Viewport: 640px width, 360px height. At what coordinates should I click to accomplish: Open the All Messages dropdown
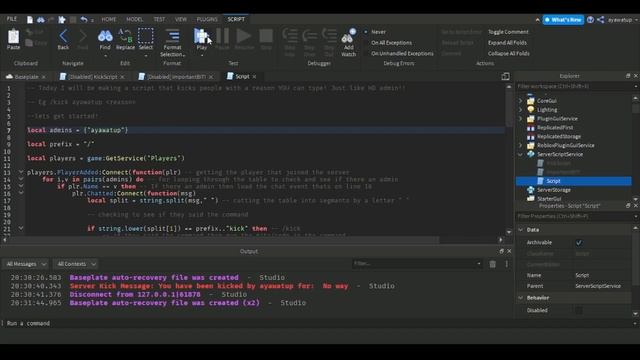[x=26, y=264]
